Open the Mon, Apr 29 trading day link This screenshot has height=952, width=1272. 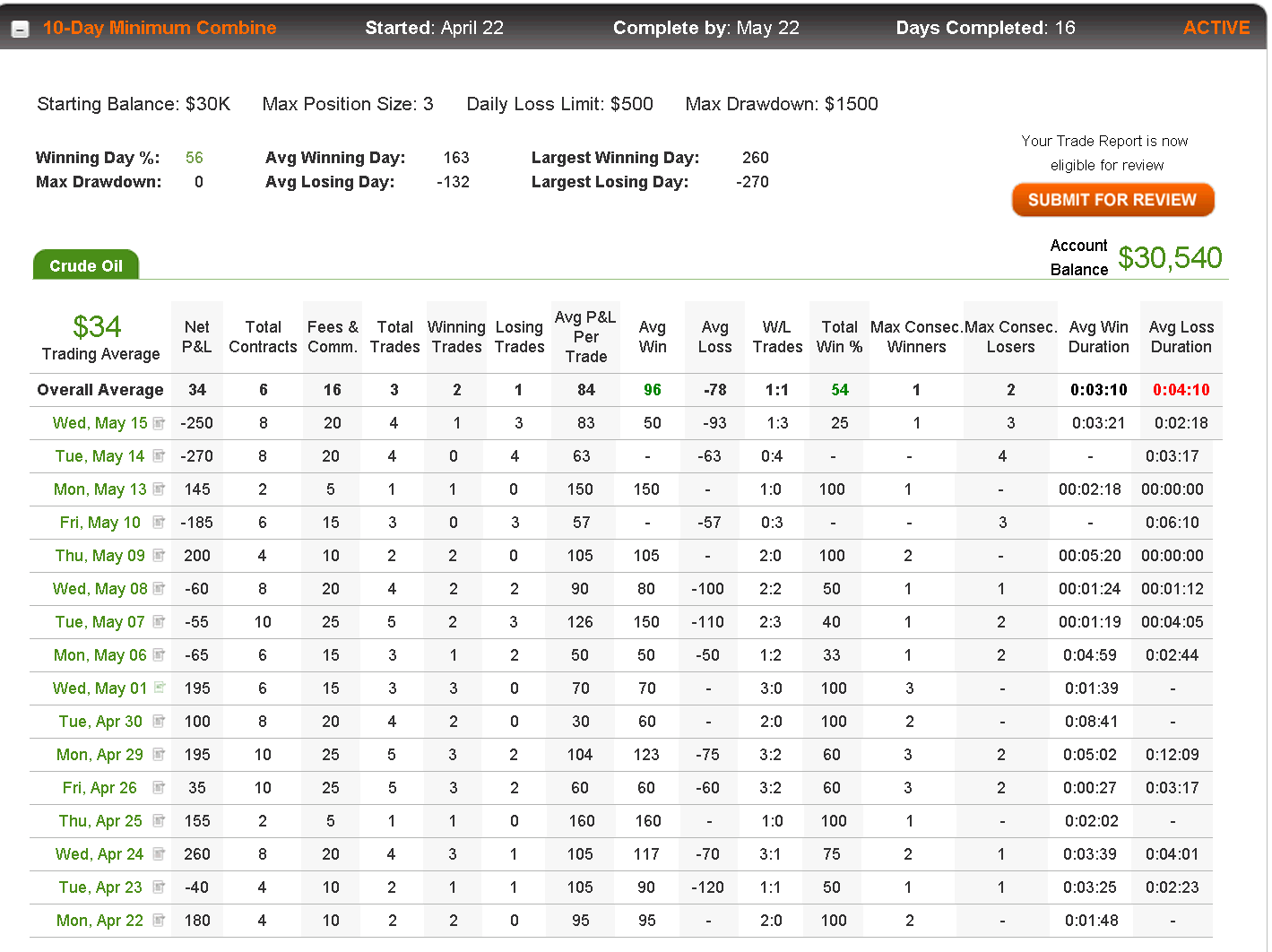(x=100, y=755)
